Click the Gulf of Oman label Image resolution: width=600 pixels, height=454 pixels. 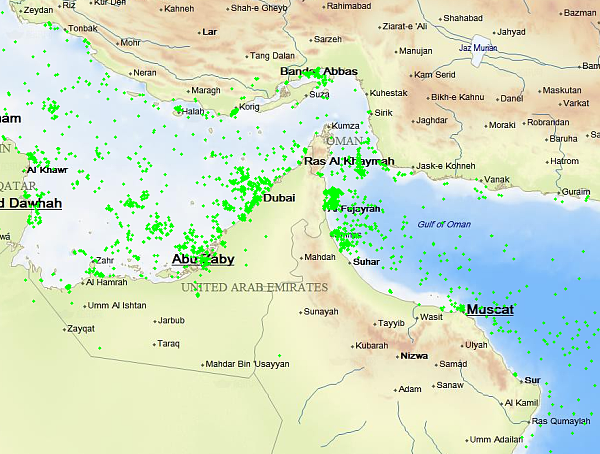444,224
